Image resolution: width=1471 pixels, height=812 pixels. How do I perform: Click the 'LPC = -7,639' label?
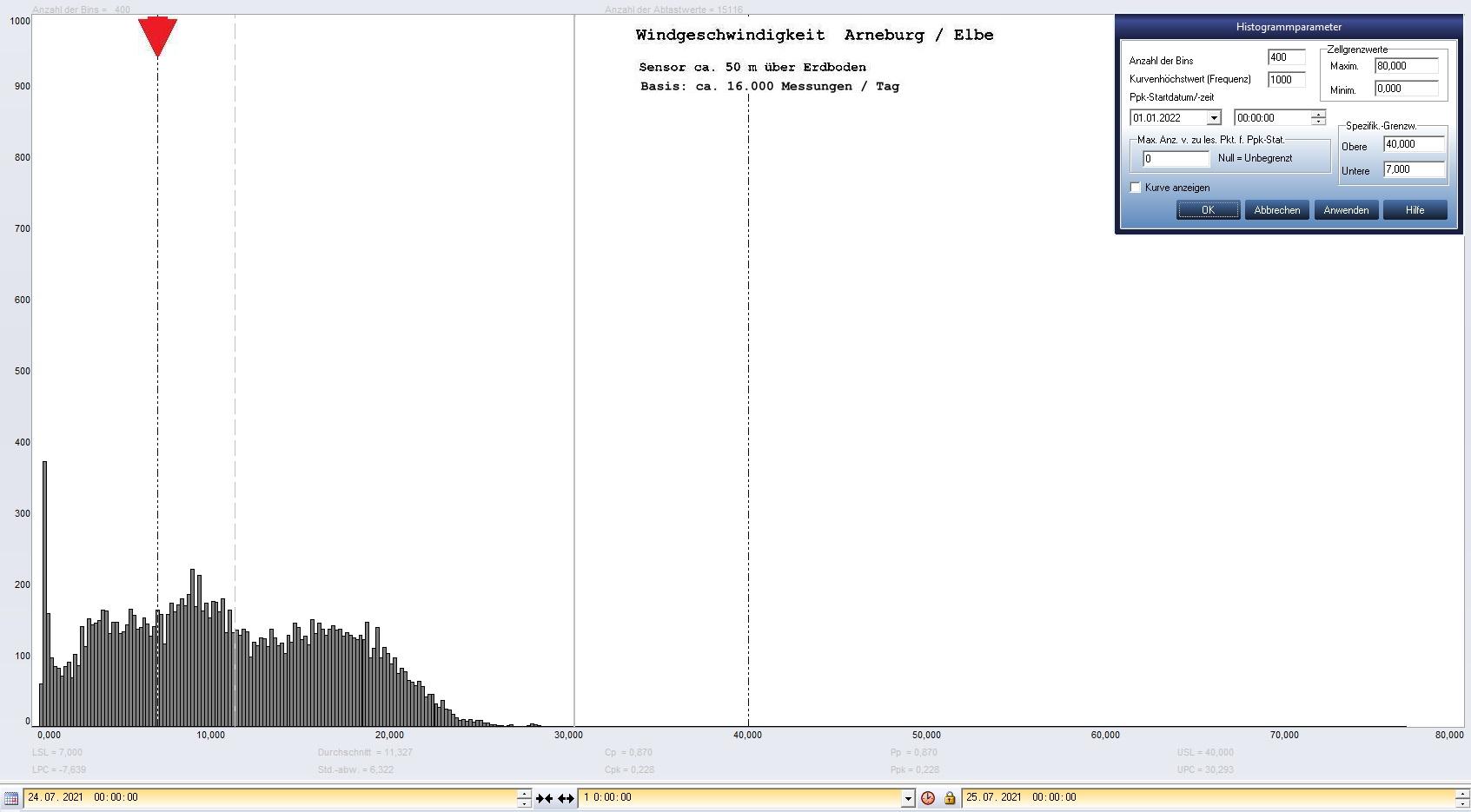tap(59, 770)
